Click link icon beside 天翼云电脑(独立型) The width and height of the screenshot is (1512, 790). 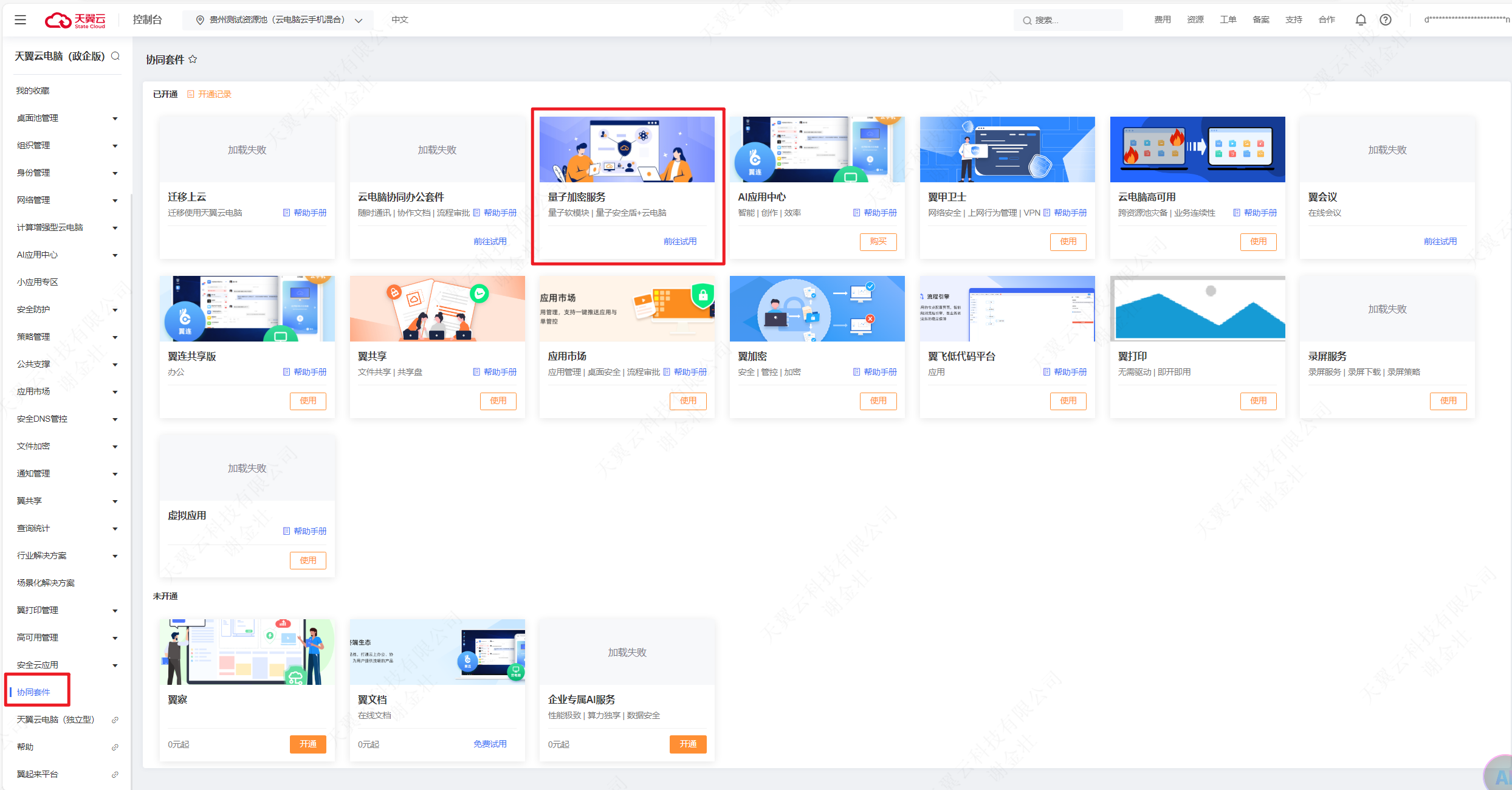tap(115, 720)
